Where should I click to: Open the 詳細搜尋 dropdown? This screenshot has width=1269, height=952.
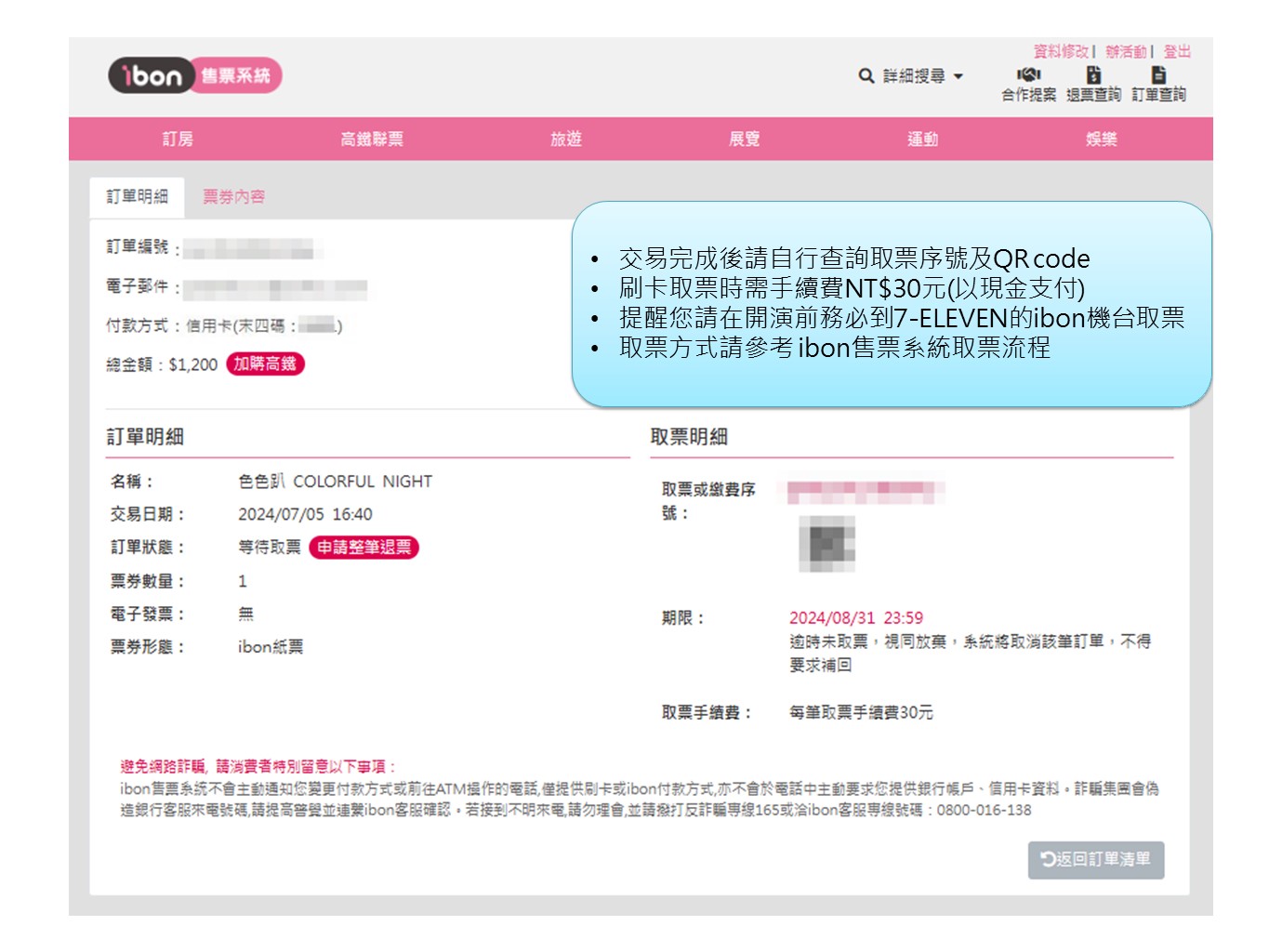[922, 76]
